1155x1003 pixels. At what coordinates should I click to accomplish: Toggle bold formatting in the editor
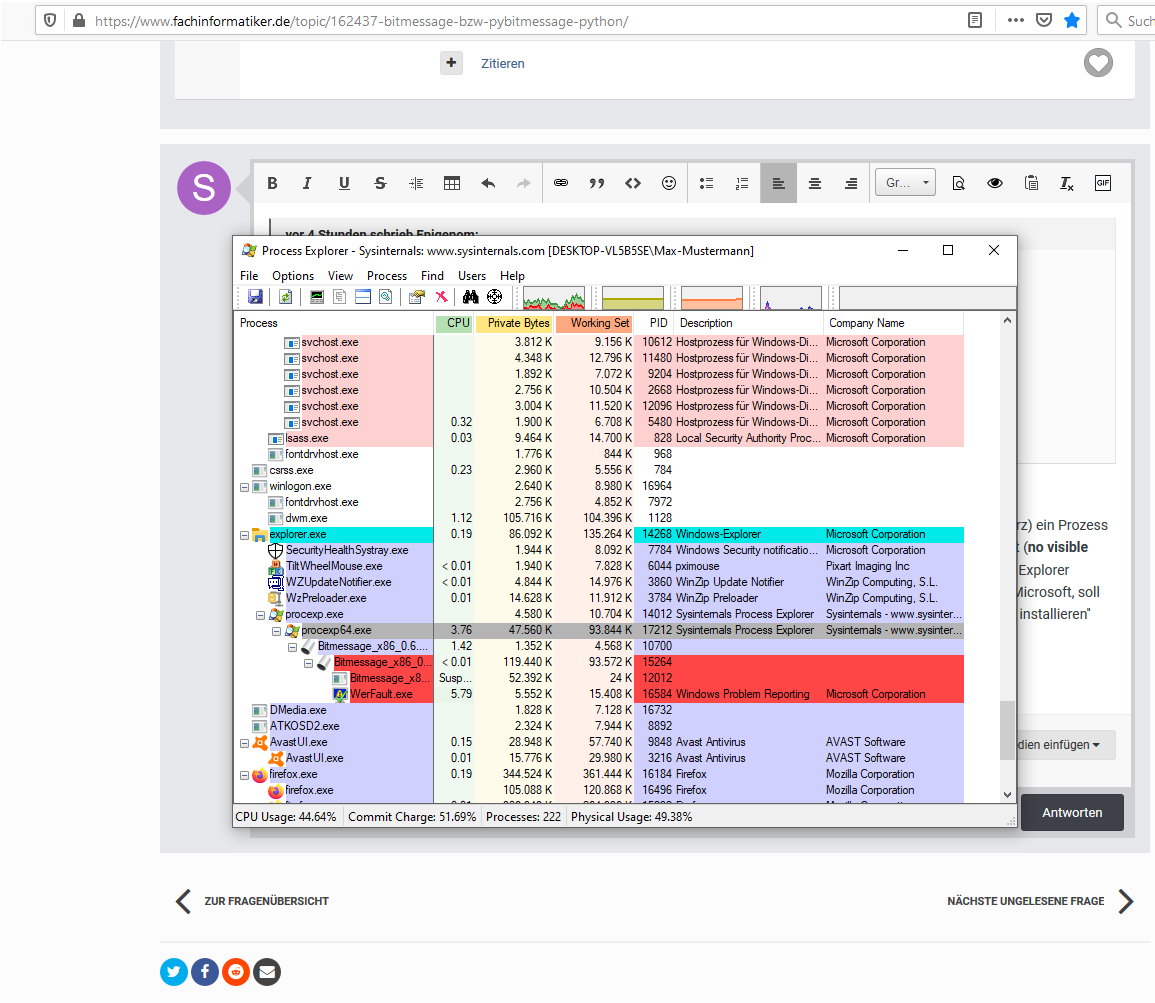(x=273, y=183)
